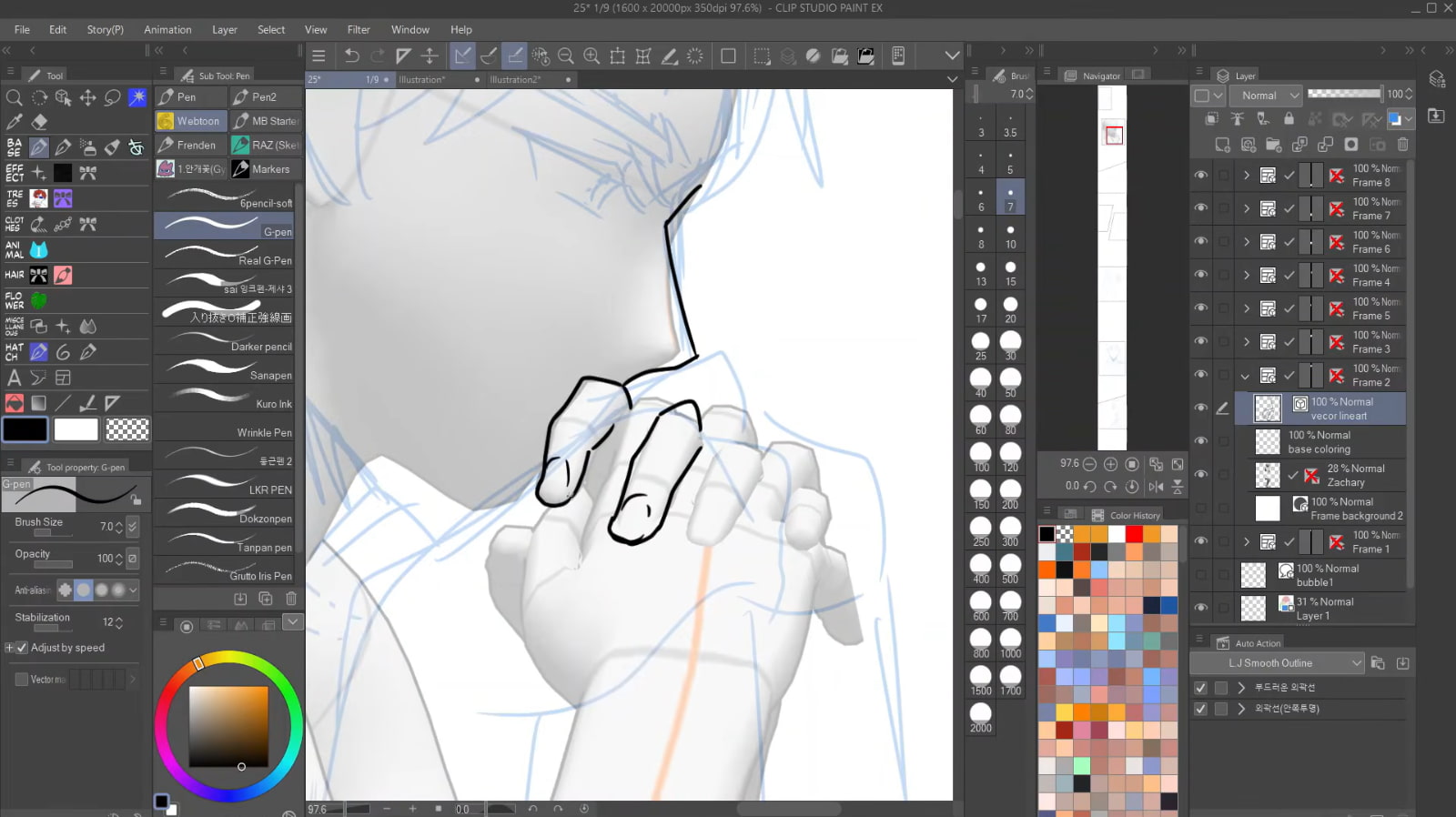Click white sub color swatch
Viewport: 1456px width, 817px height.
[76, 429]
